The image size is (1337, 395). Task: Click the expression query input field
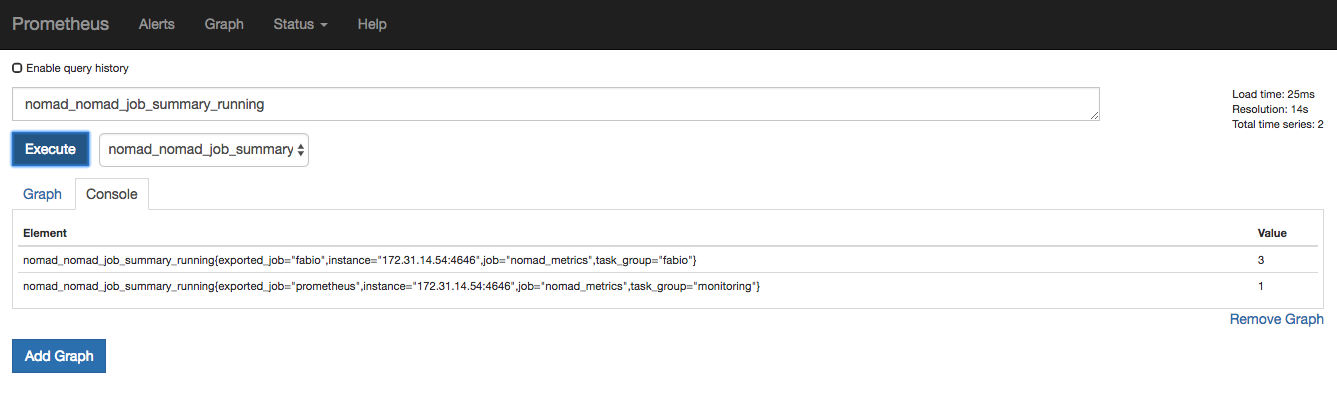click(x=556, y=104)
